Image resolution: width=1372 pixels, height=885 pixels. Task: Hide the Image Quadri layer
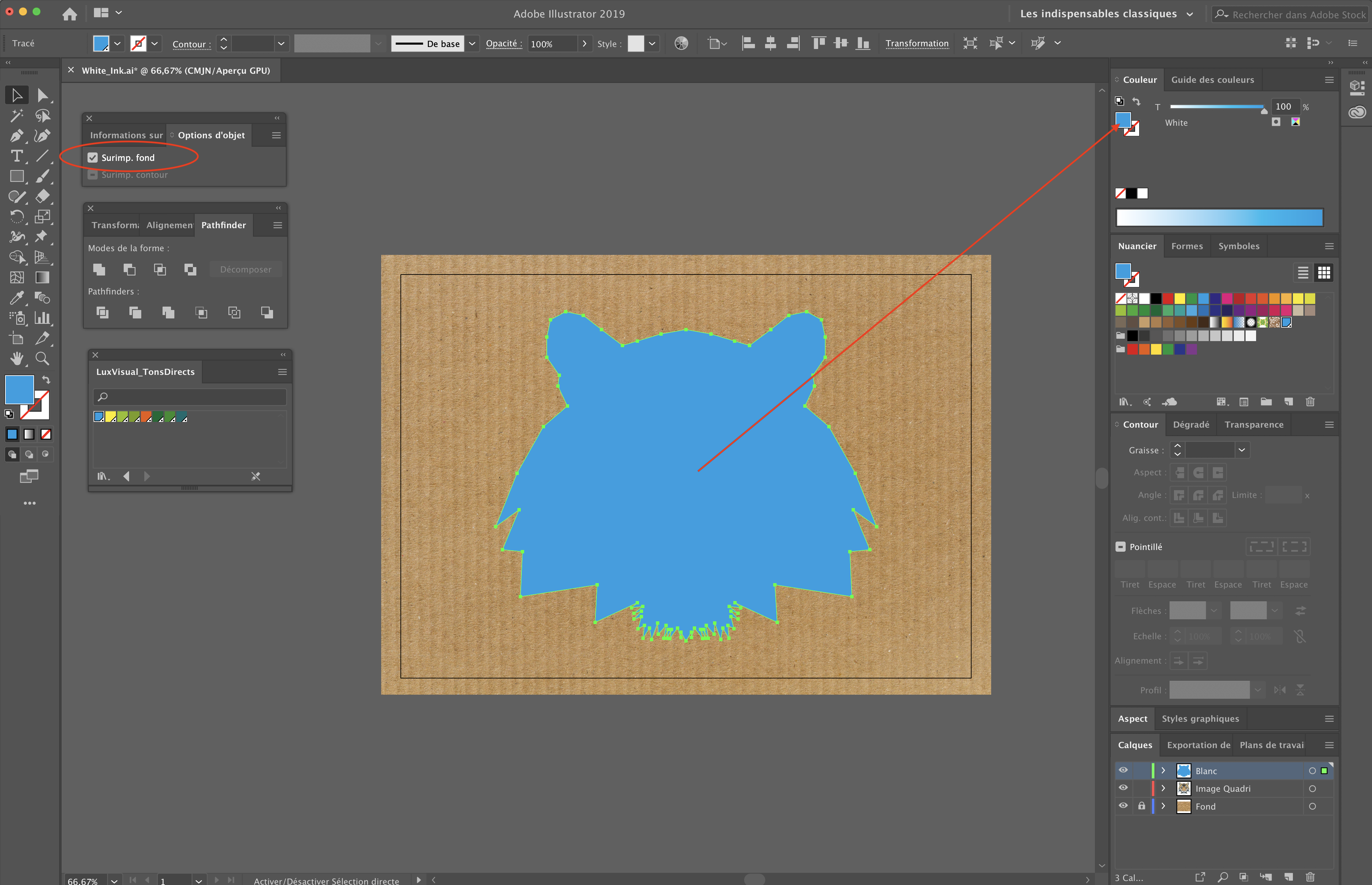(1123, 788)
